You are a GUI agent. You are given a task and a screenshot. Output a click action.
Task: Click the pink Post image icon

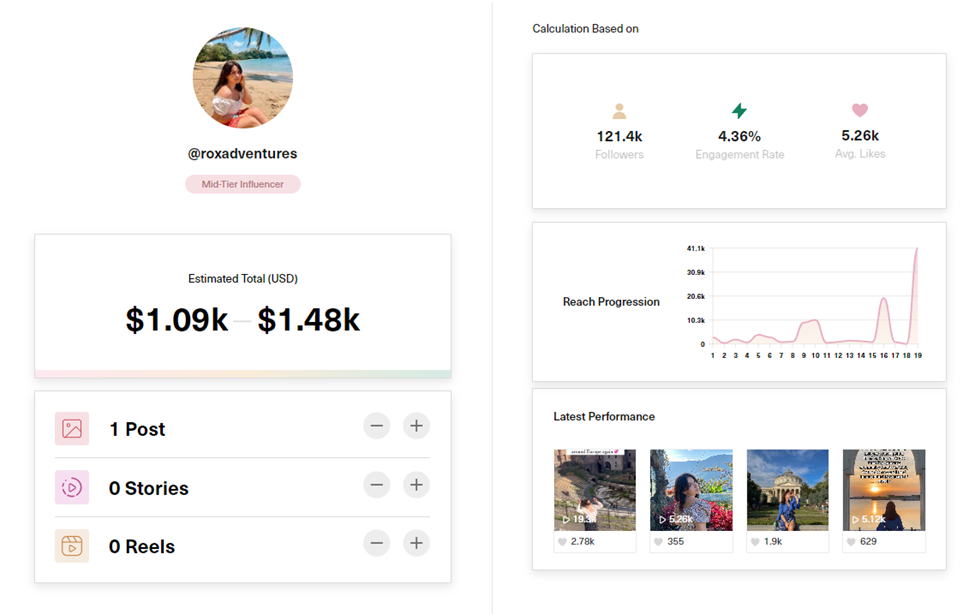(x=72, y=429)
